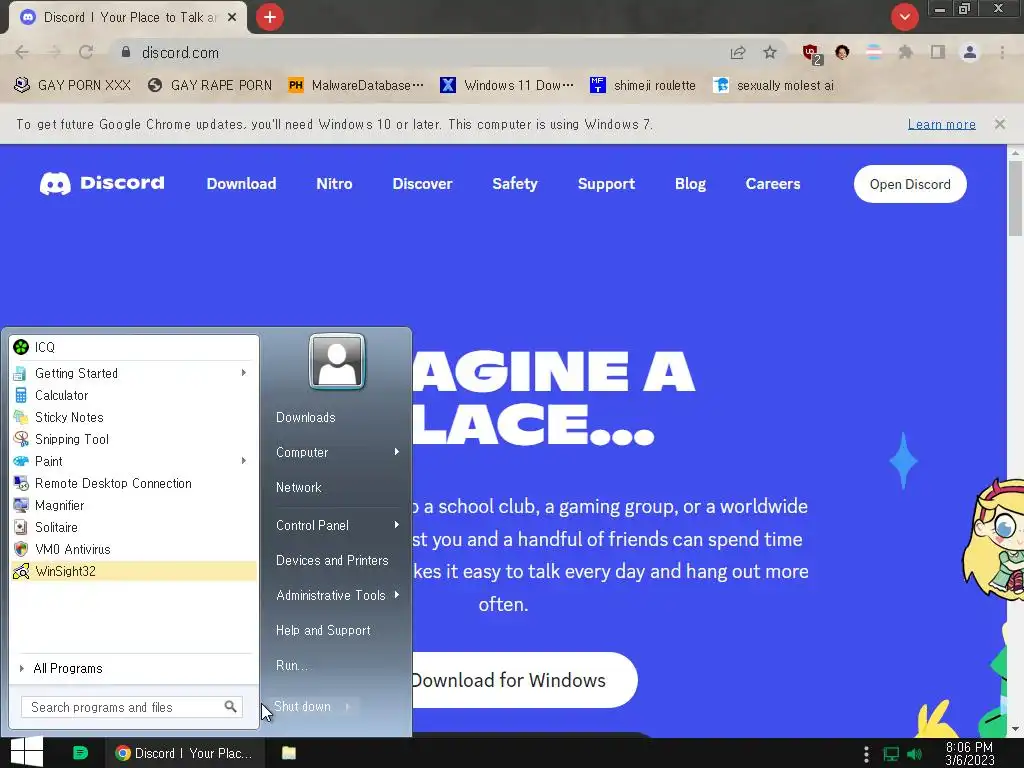
Task: Click the Search programs and files field
Action: pos(131,707)
